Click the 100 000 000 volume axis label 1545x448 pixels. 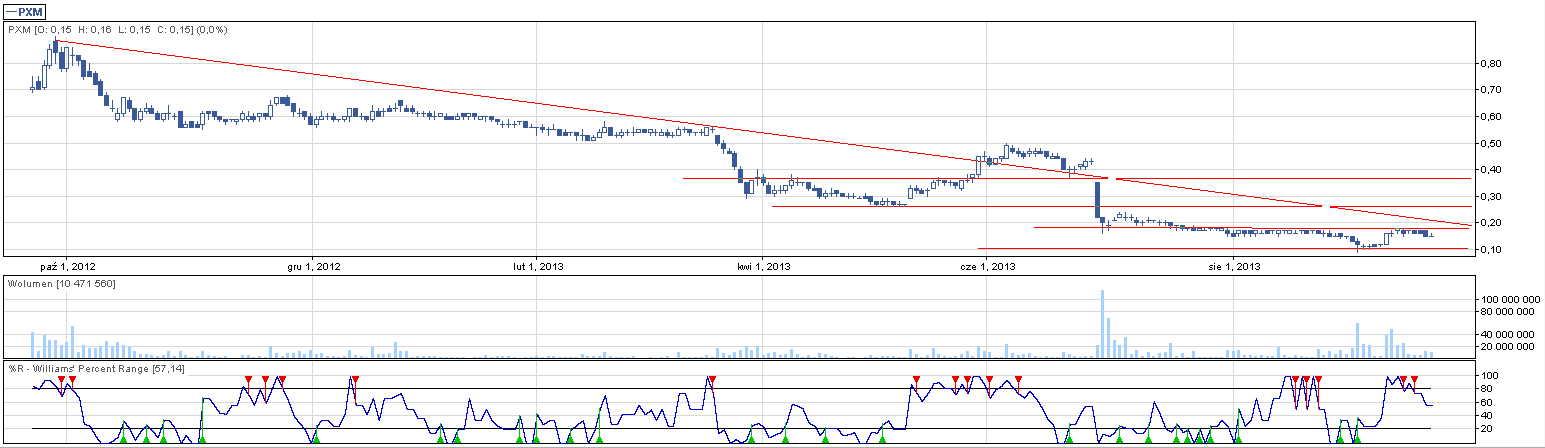[1510, 300]
